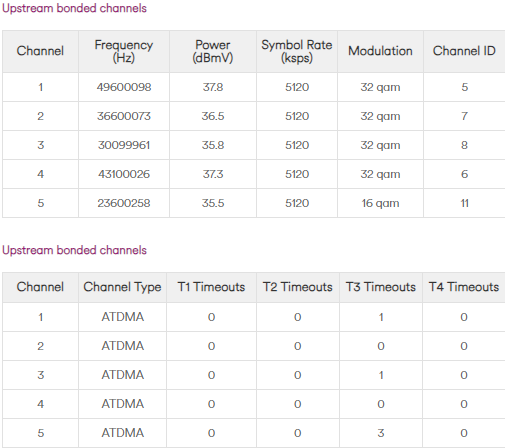Click the power value 37.8

[213, 87]
